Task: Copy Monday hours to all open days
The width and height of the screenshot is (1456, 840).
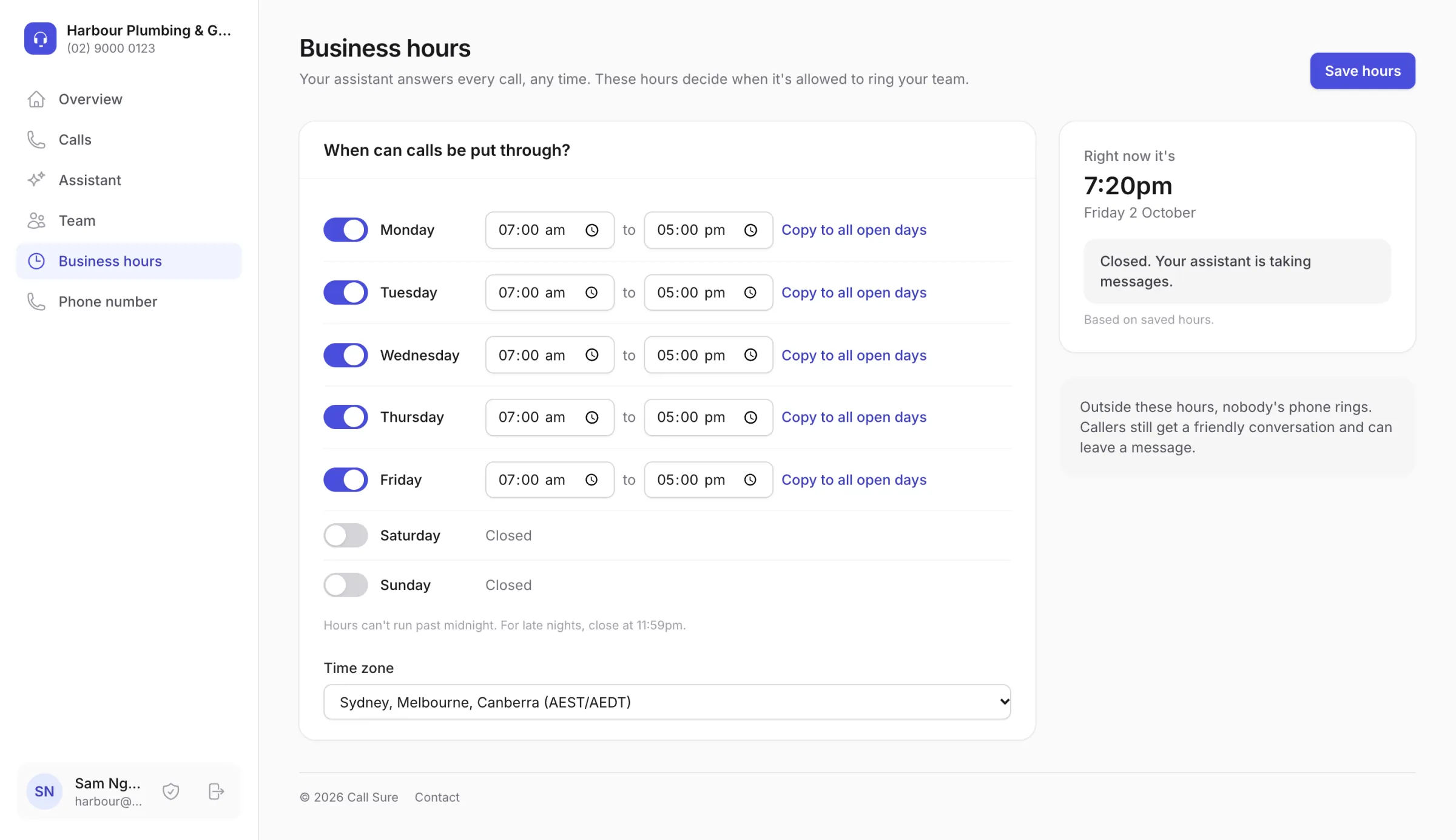Action: click(854, 230)
